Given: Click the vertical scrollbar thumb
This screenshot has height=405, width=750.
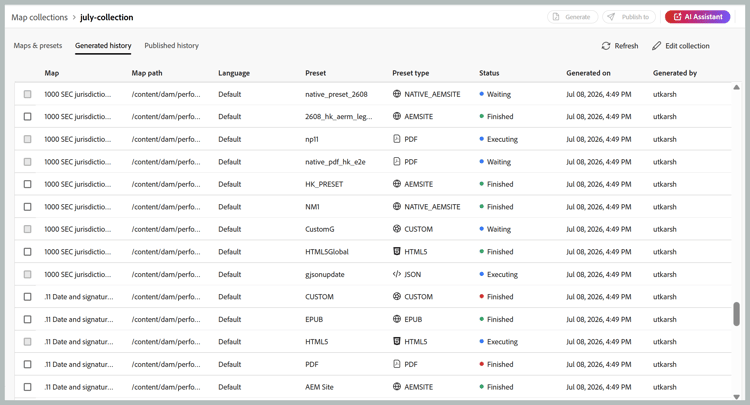Looking at the screenshot, I should coord(737,314).
